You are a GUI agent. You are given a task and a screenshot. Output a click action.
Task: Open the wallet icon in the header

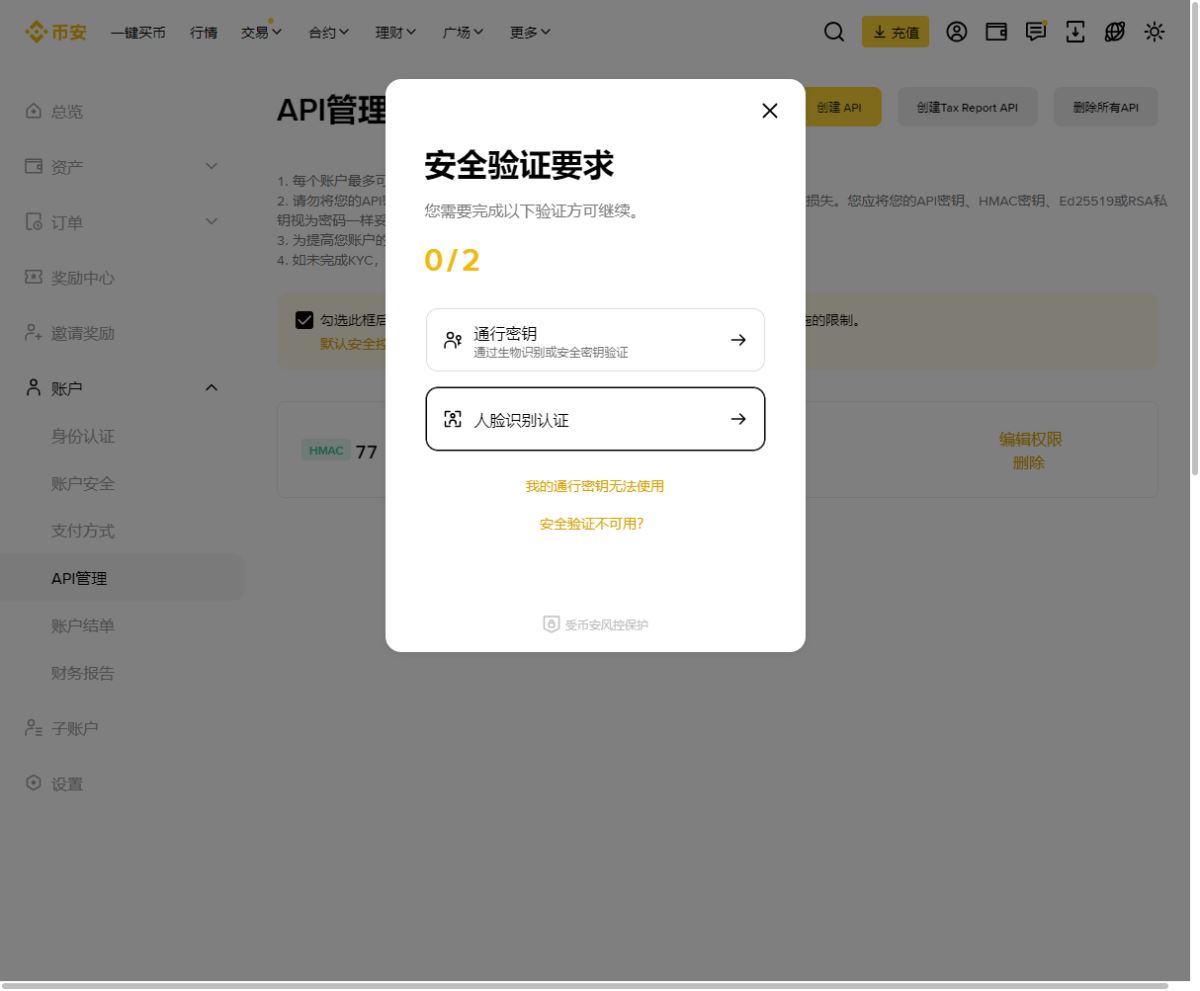tap(996, 32)
